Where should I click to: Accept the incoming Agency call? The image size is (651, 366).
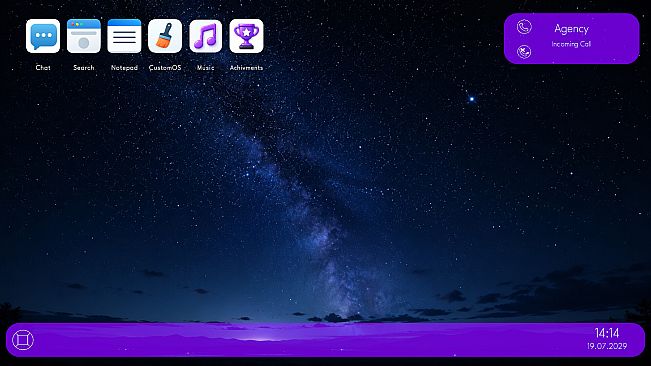(524, 27)
